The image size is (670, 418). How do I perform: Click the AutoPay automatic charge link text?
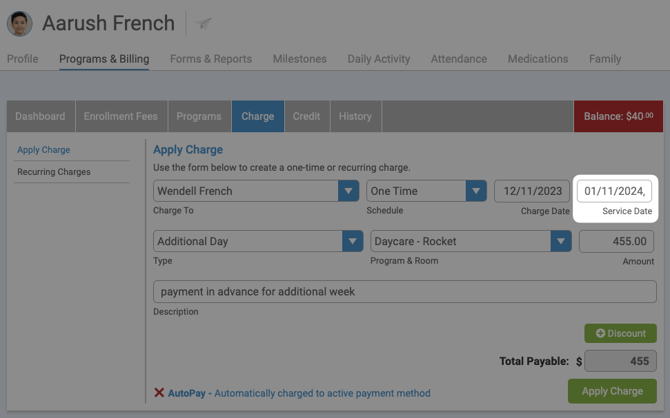pyautogui.click(x=299, y=393)
